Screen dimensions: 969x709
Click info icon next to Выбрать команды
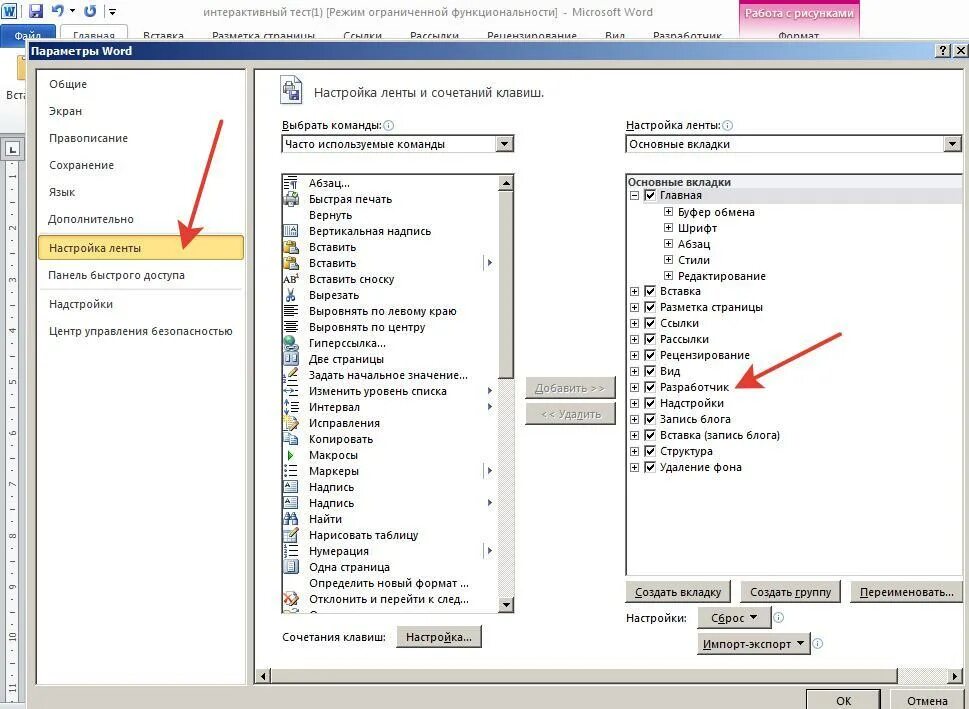click(389, 125)
